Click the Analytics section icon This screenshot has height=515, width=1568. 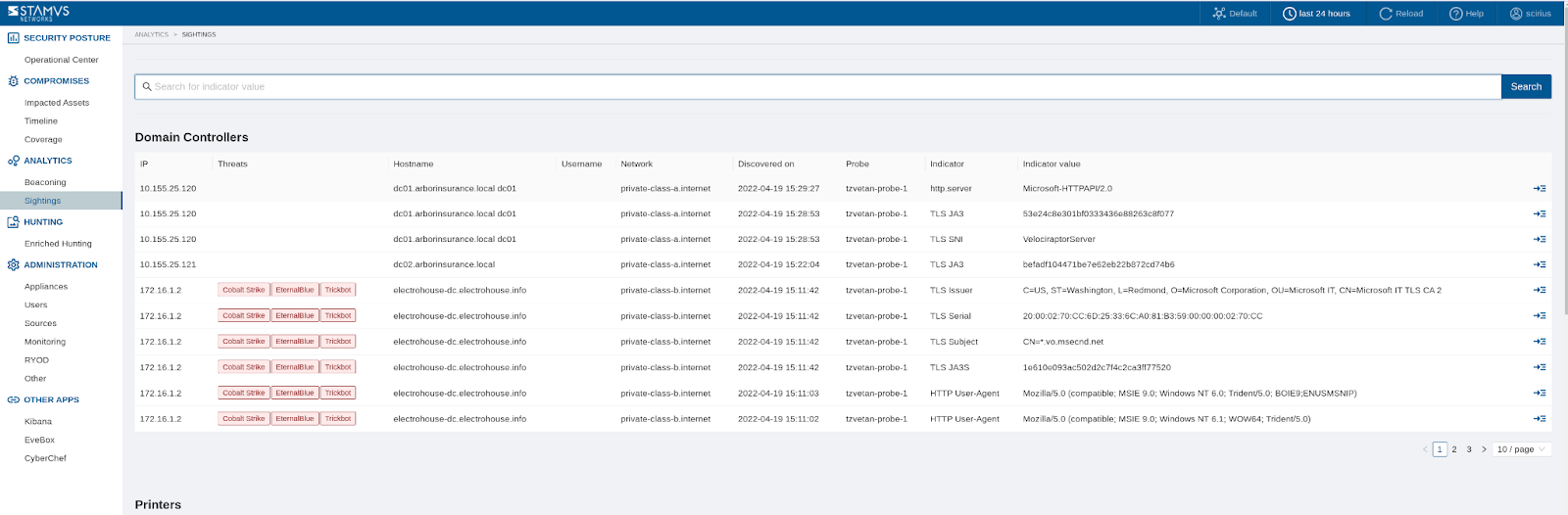coord(13,161)
